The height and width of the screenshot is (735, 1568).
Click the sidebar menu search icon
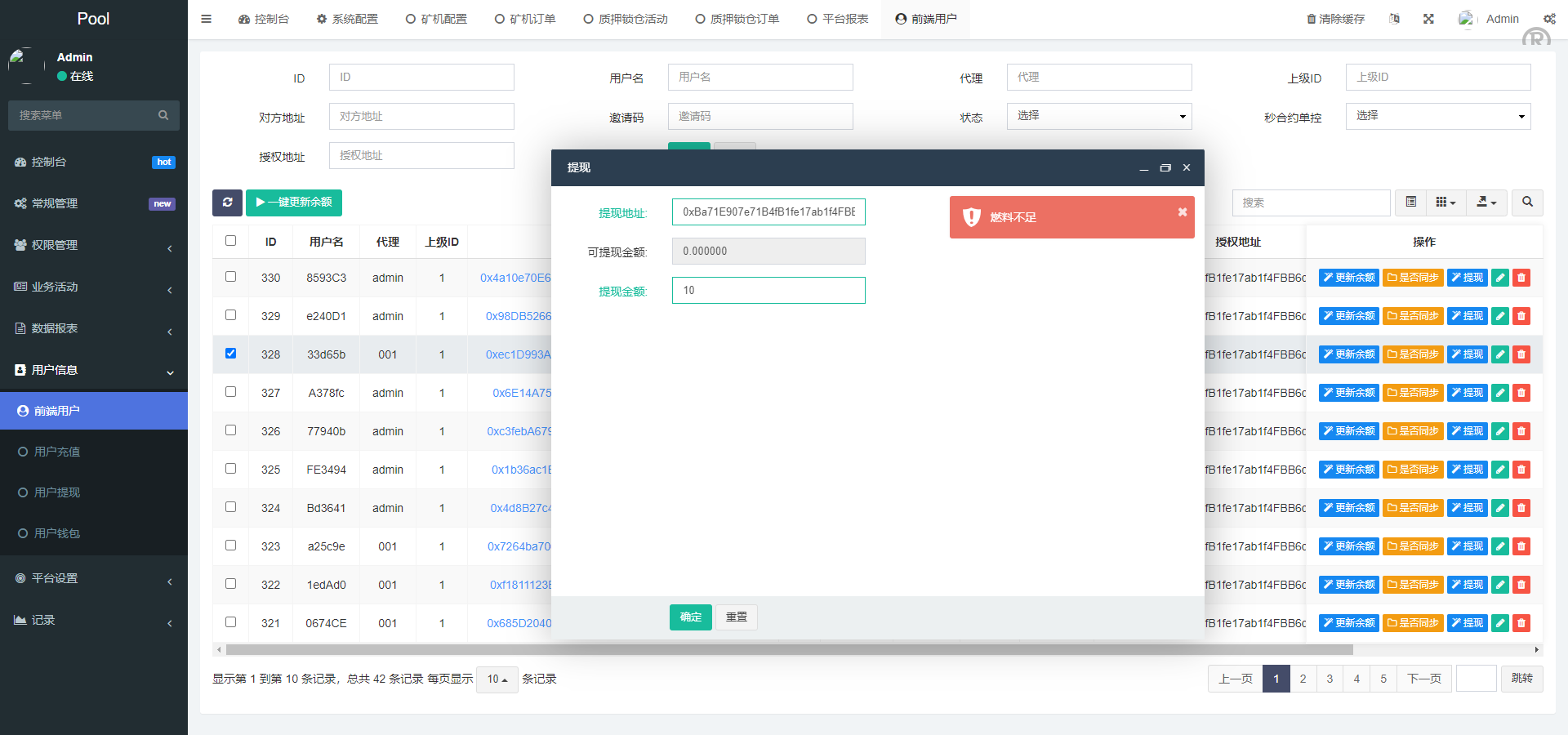(x=163, y=116)
